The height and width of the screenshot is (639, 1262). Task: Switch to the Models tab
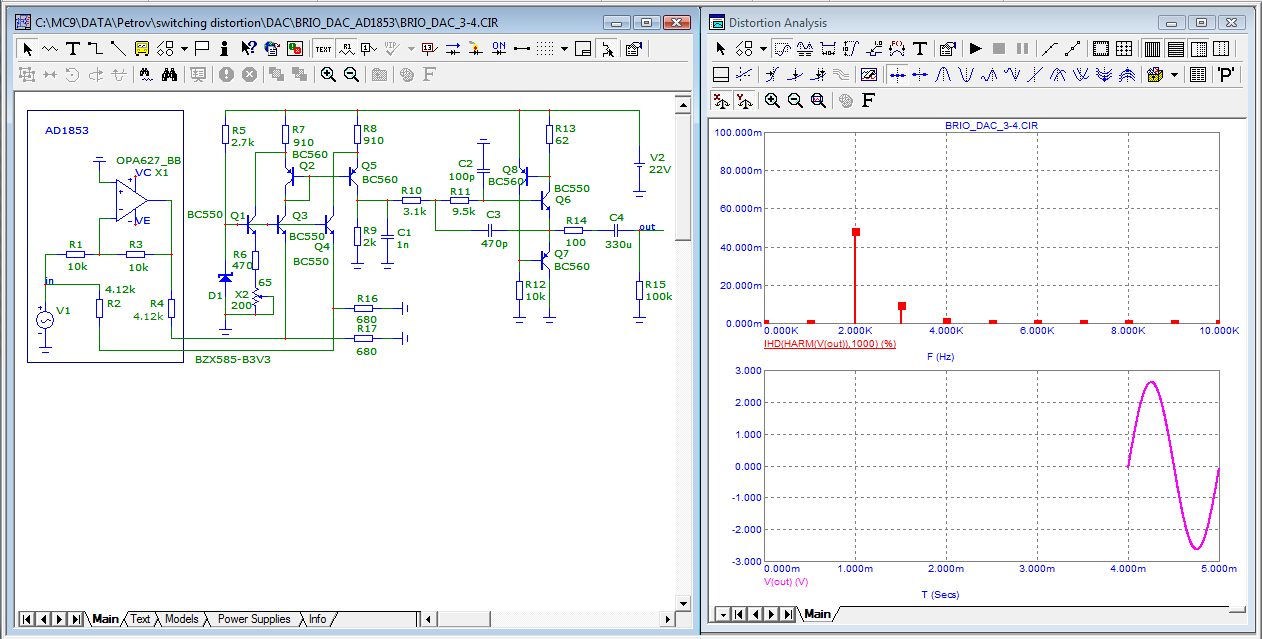point(181,619)
